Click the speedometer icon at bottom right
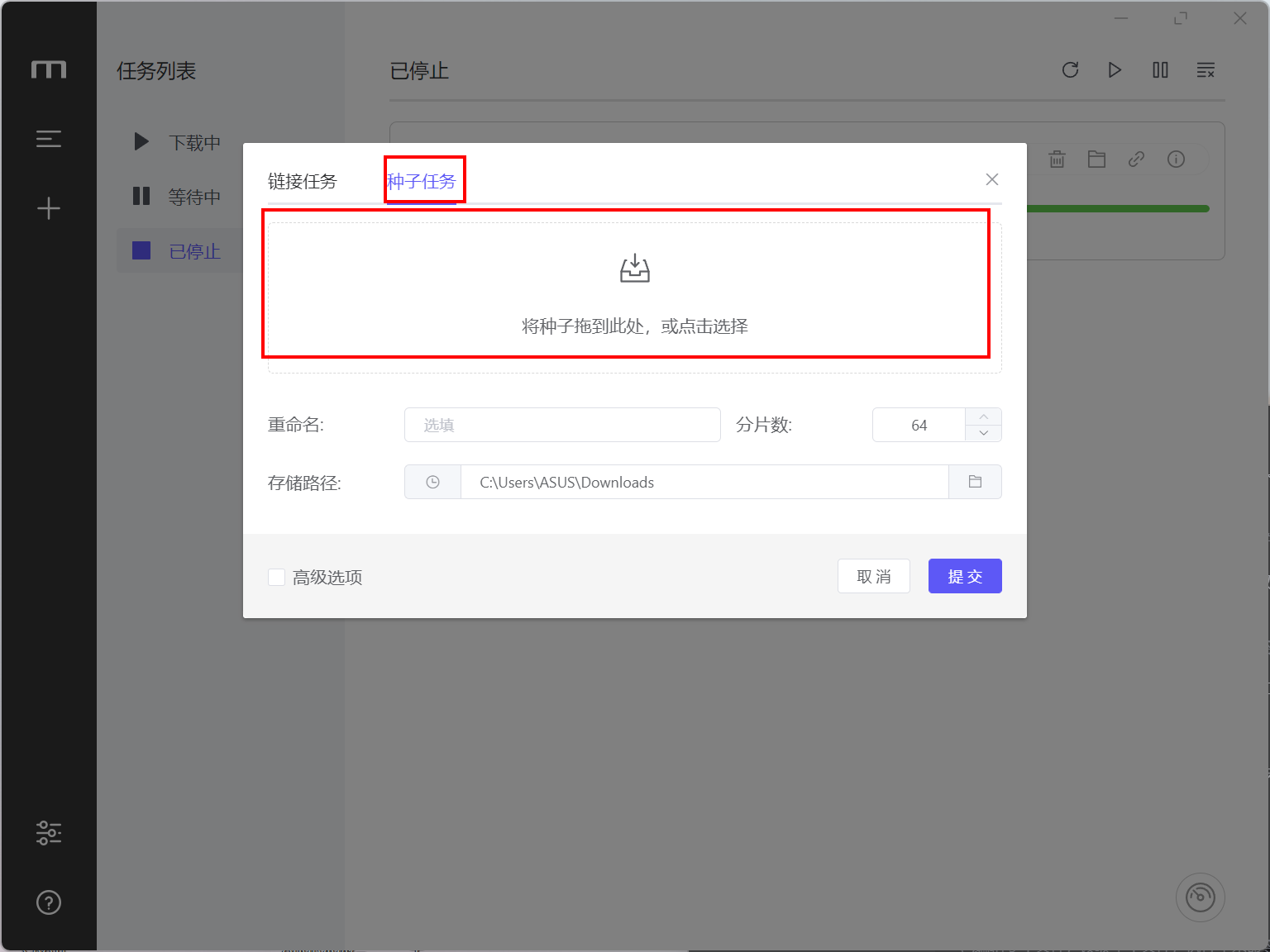The image size is (1270, 952). tap(1201, 897)
